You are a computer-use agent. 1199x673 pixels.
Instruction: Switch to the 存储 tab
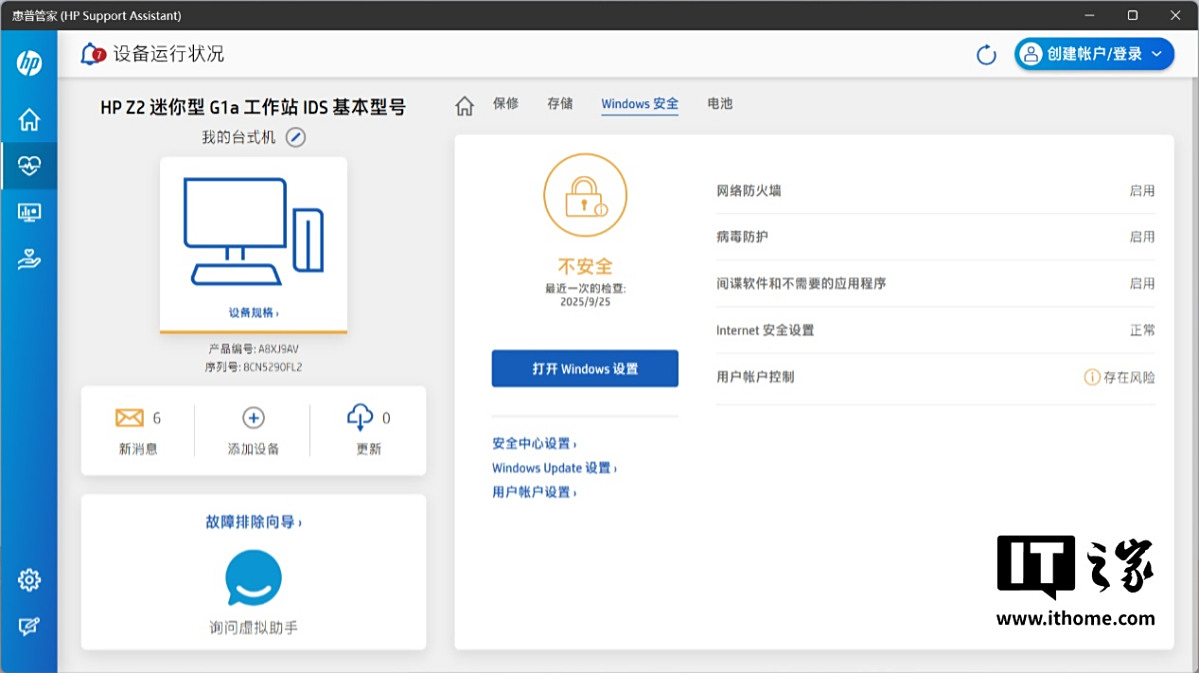(560, 104)
